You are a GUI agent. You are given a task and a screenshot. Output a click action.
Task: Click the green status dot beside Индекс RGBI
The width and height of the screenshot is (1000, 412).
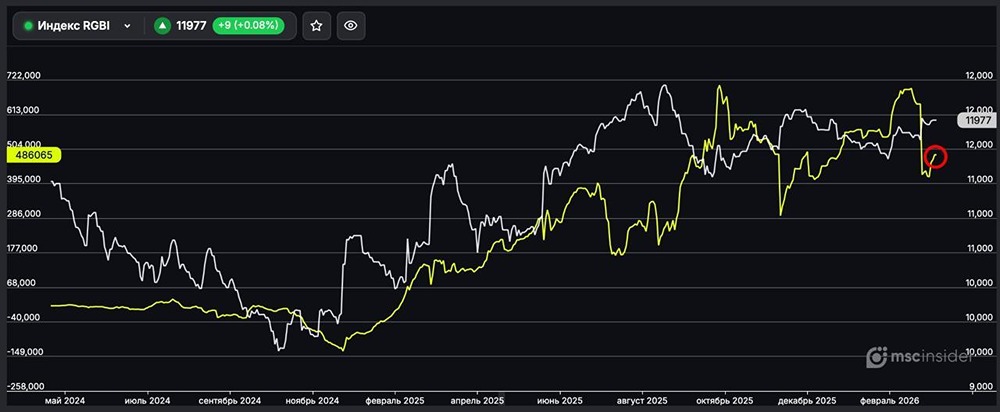(x=28, y=26)
